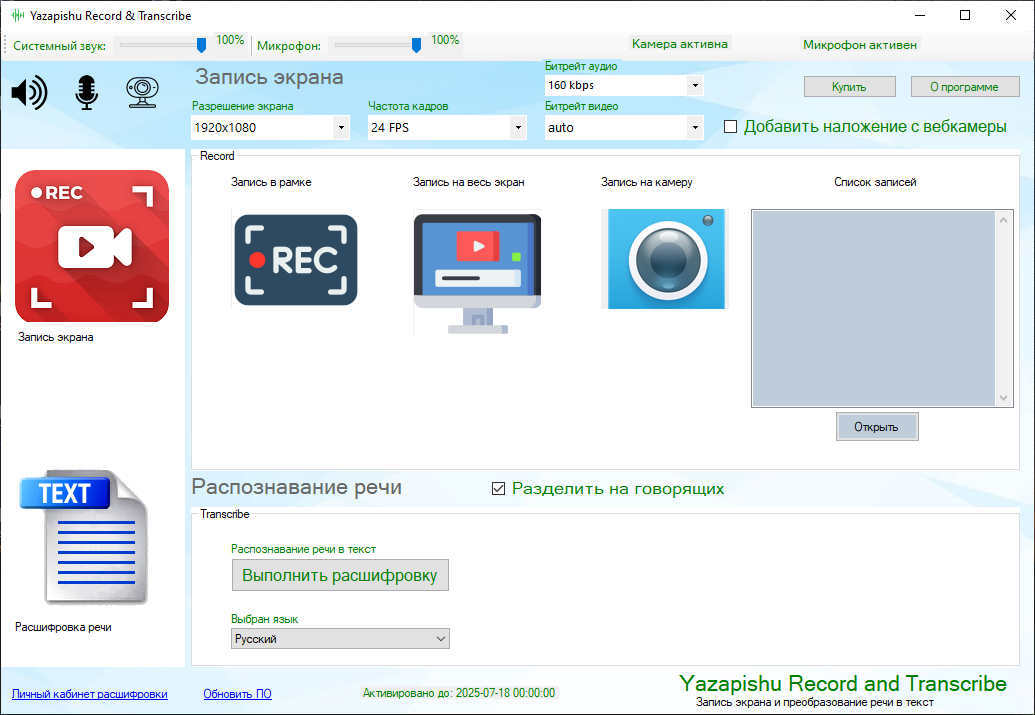
Task: Click the microphone icon
Action: (x=86, y=92)
